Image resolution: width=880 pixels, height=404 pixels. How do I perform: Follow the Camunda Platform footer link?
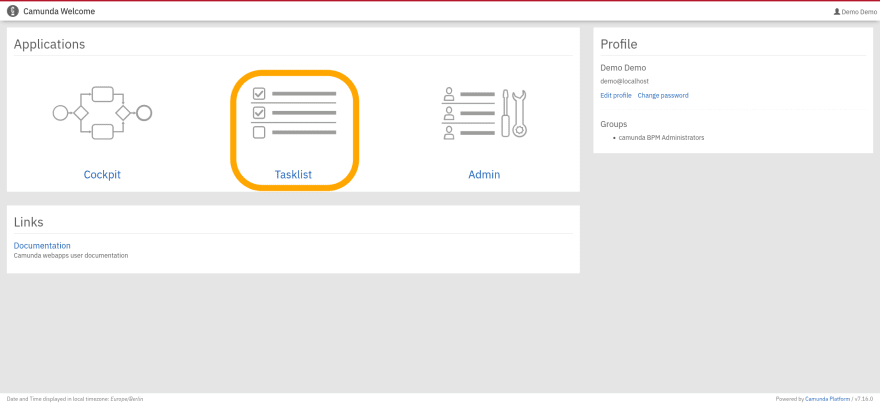click(829, 399)
